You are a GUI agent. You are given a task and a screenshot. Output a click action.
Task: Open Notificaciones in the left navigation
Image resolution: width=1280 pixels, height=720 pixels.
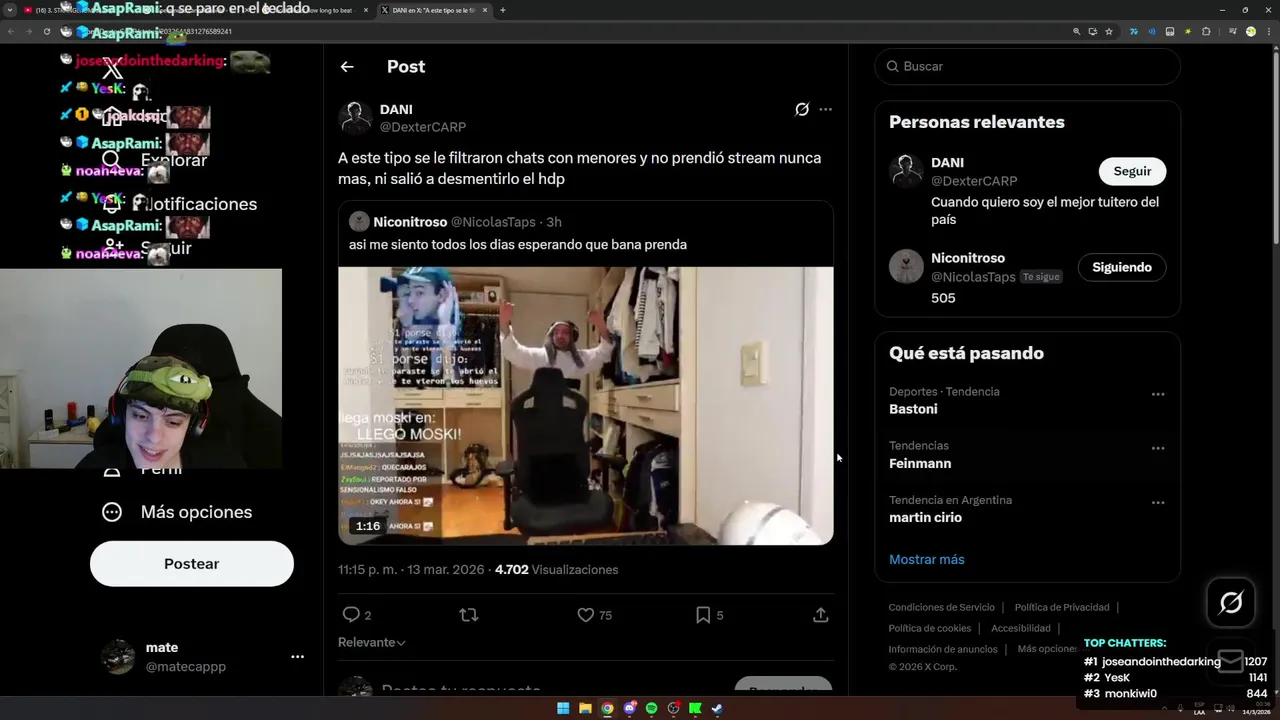point(180,204)
